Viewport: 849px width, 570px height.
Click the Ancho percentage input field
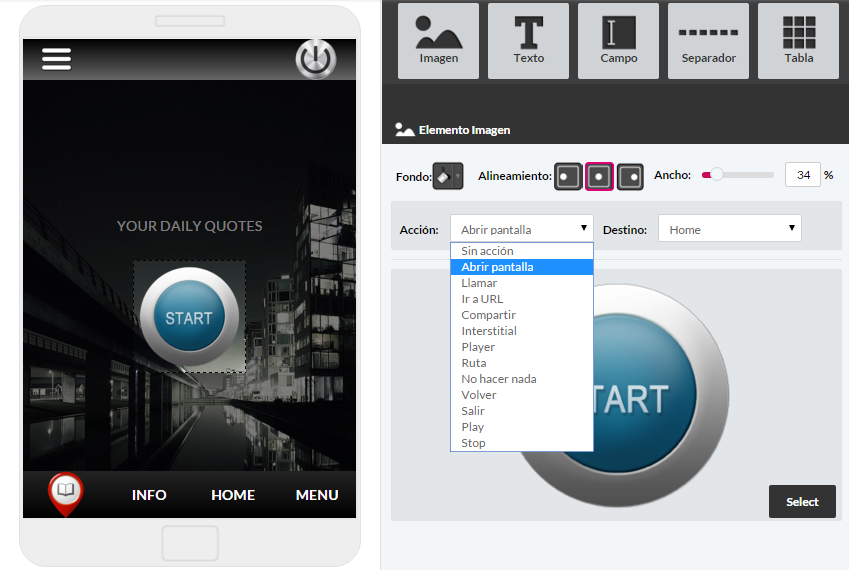click(803, 175)
